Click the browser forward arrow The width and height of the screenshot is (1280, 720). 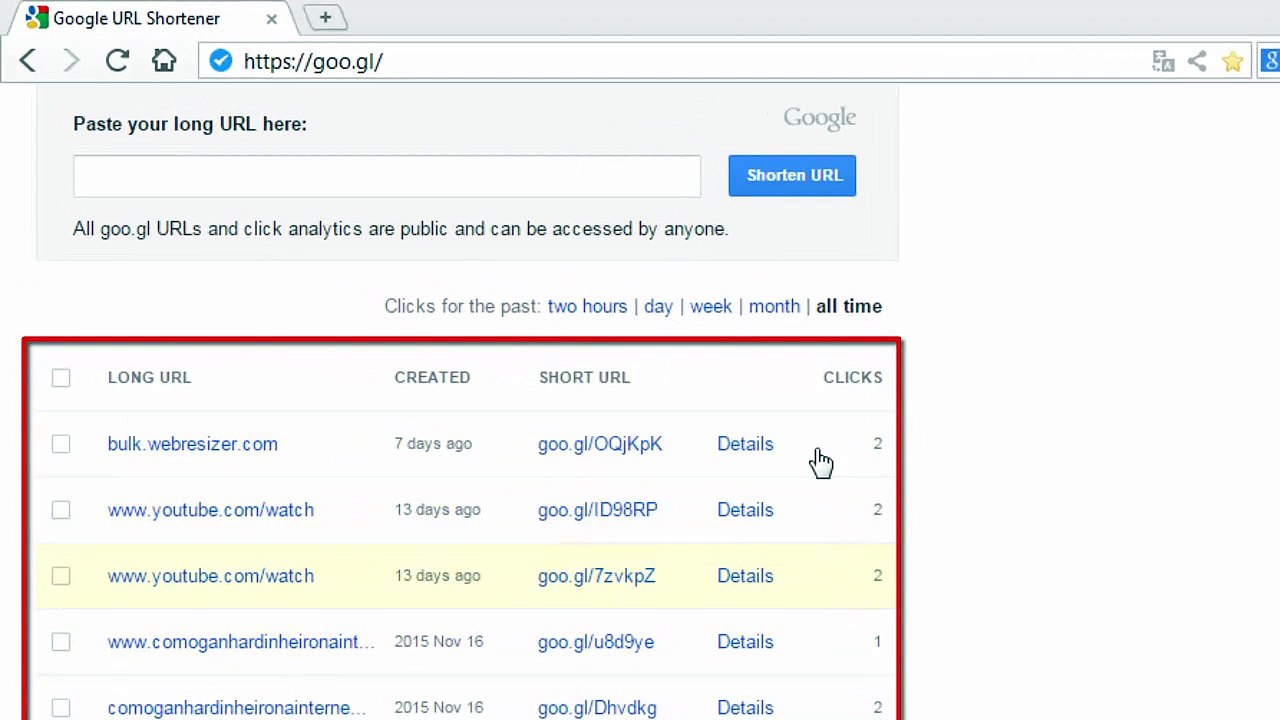coord(71,61)
